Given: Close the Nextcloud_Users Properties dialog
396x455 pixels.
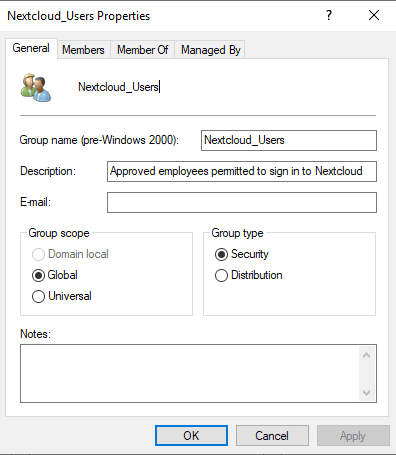Looking at the screenshot, I should coord(374,15).
